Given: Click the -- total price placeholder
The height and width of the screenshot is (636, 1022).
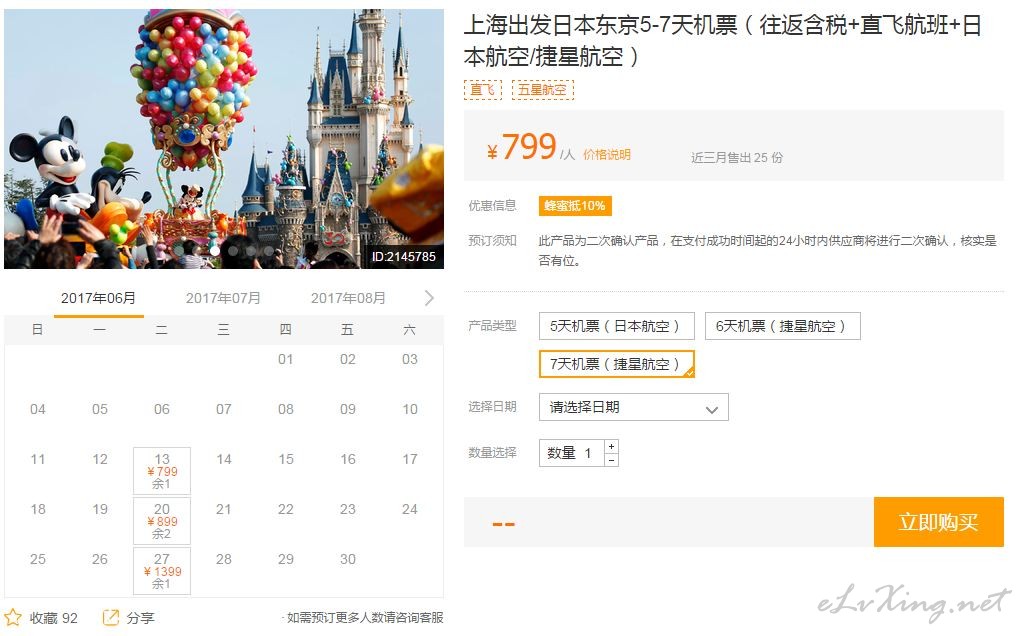Looking at the screenshot, I should 503,524.
